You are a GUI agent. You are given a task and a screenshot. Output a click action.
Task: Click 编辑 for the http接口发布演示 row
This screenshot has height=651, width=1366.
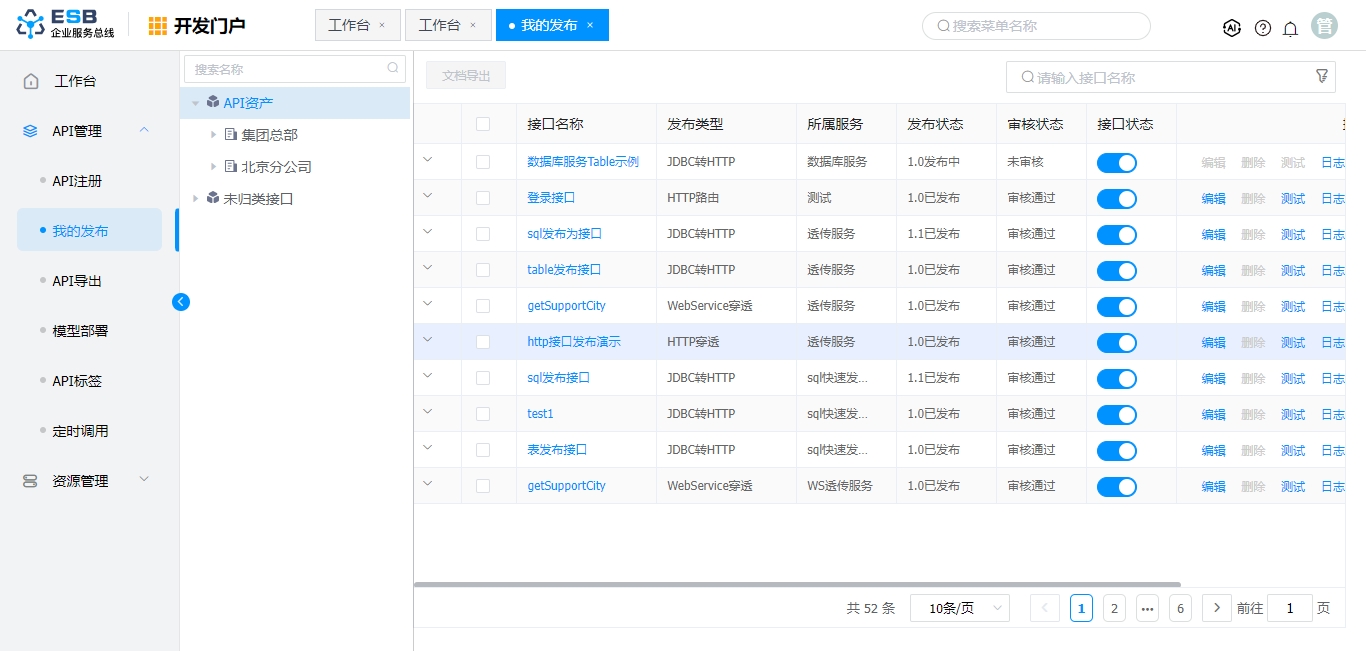[1213, 342]
